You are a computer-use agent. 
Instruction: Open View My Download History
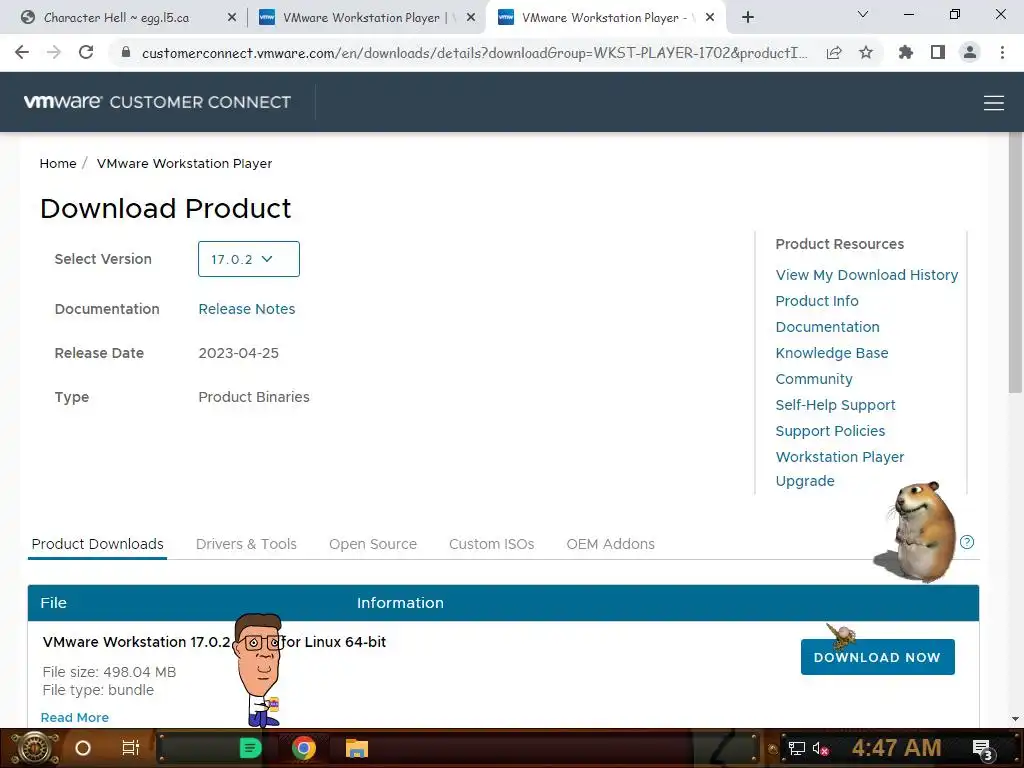pos(867,275)
